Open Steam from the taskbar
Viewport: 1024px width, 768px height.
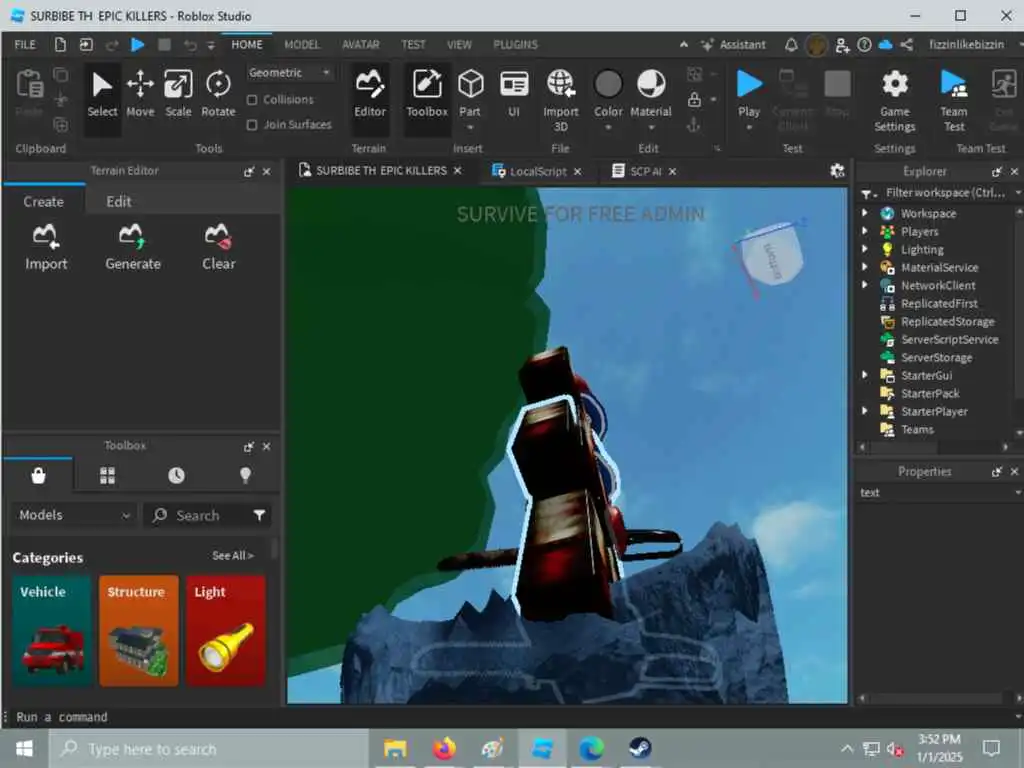(x=640, y=748)
